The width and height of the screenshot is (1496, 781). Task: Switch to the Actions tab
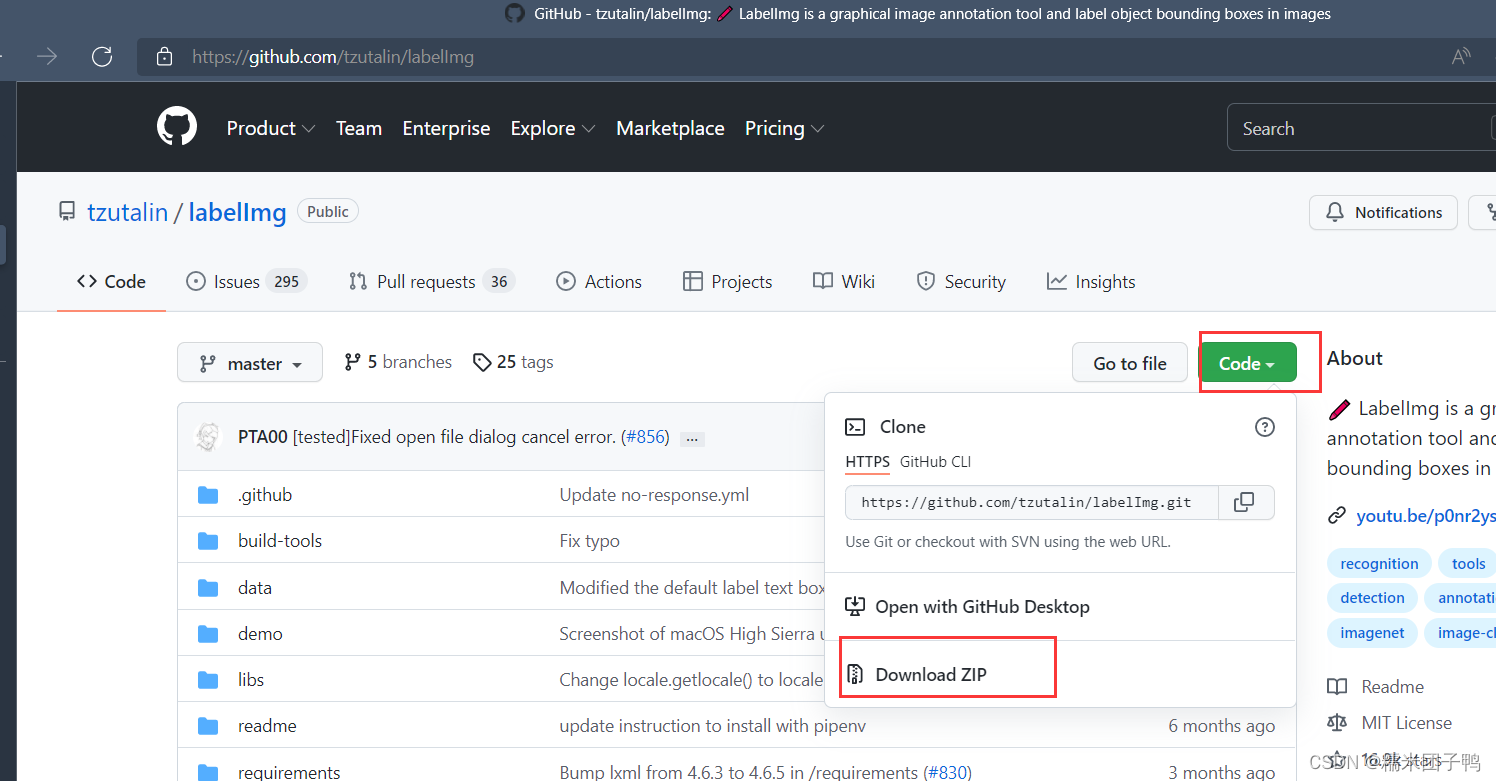click(599, 282)
